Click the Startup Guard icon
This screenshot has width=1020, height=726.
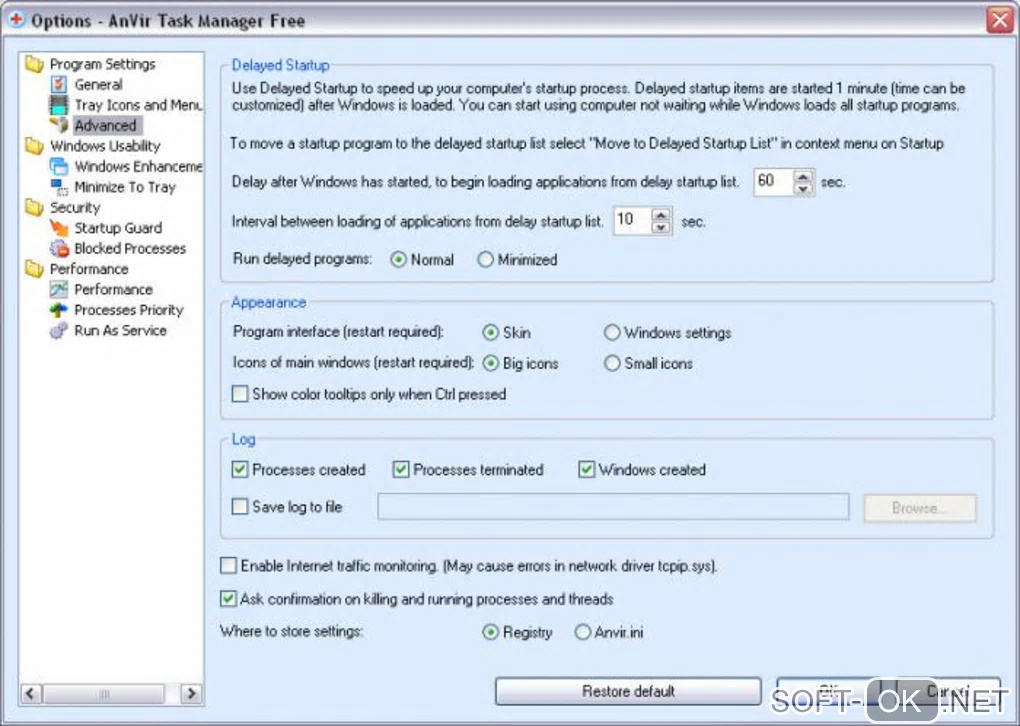[59, 228]
